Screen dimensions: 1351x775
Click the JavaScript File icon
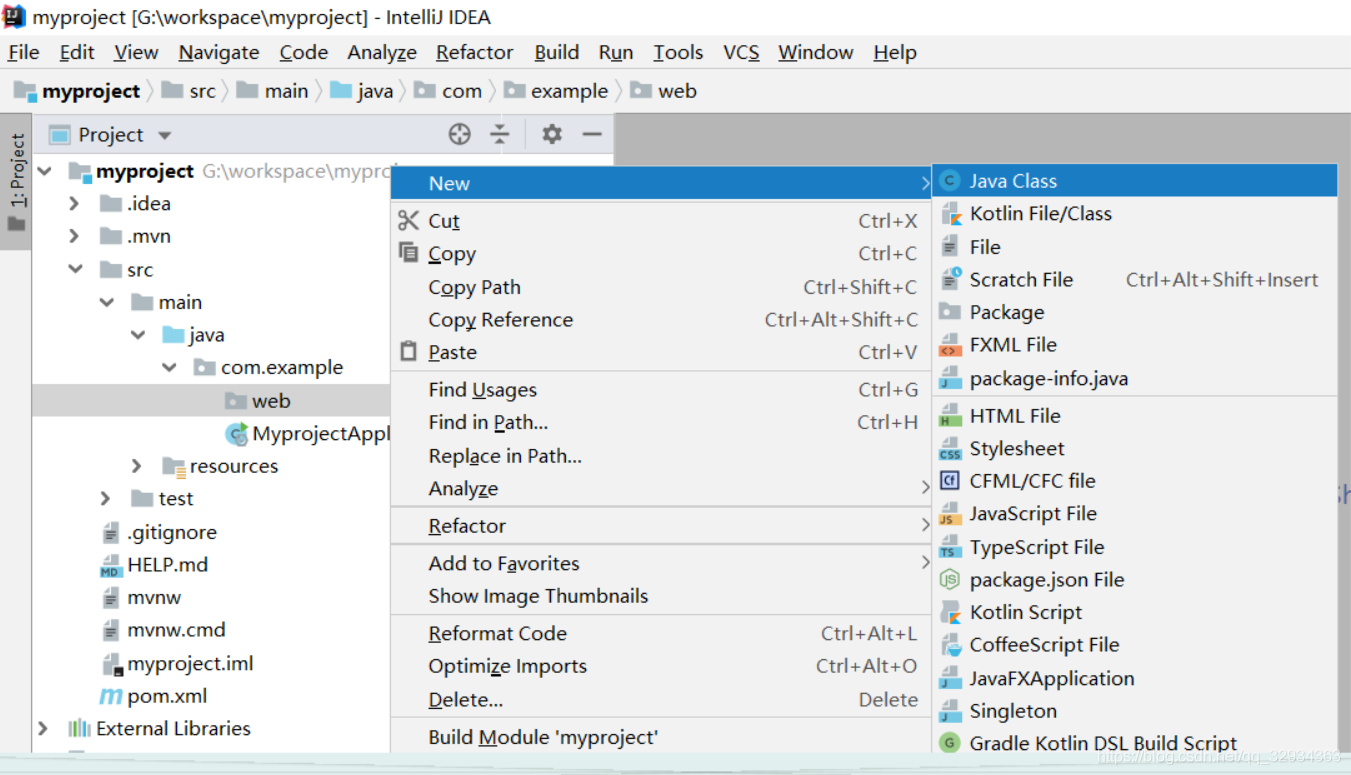click(x=950, y=514)
